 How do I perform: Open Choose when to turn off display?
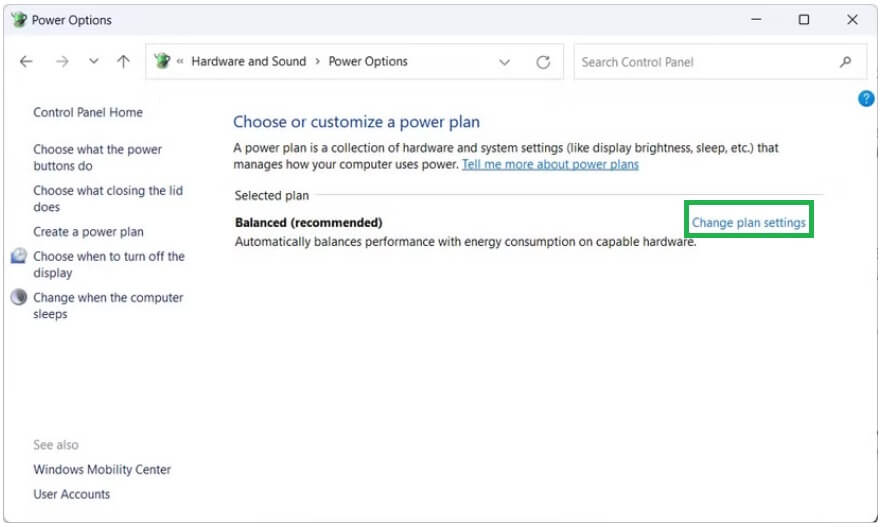[x=108, y=264]
